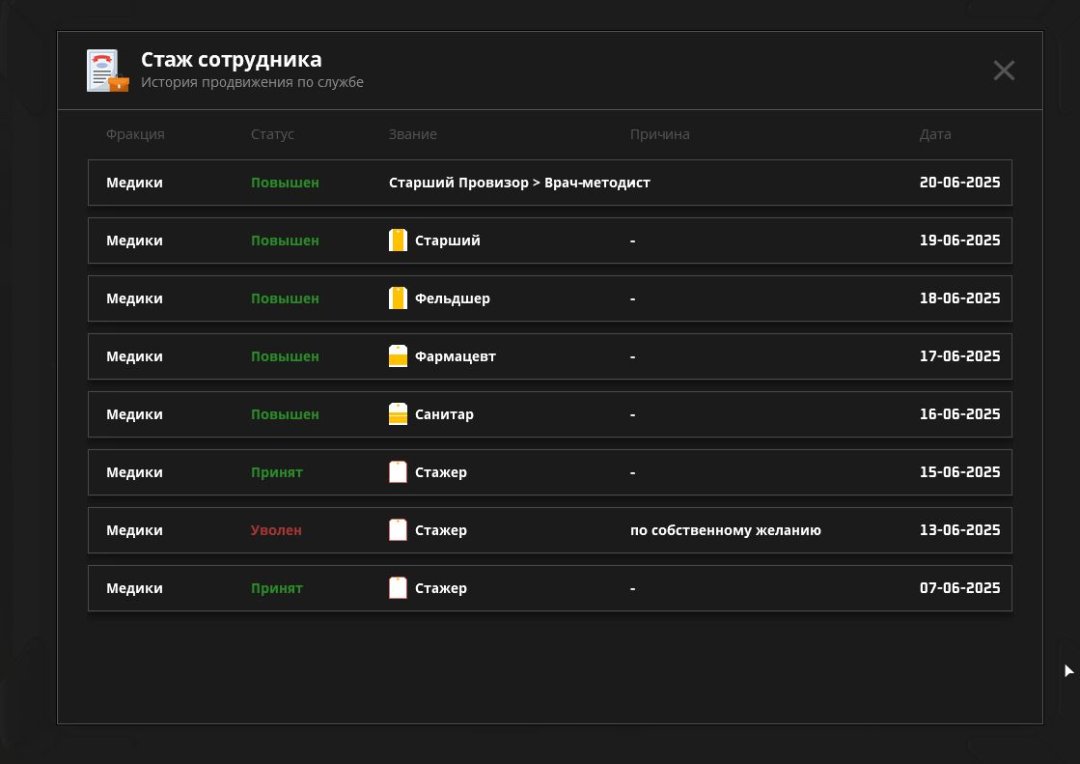The height and width of the screenshot is (764, 1080).
Task: Click the Фракция column header
Action: [135, 135]
